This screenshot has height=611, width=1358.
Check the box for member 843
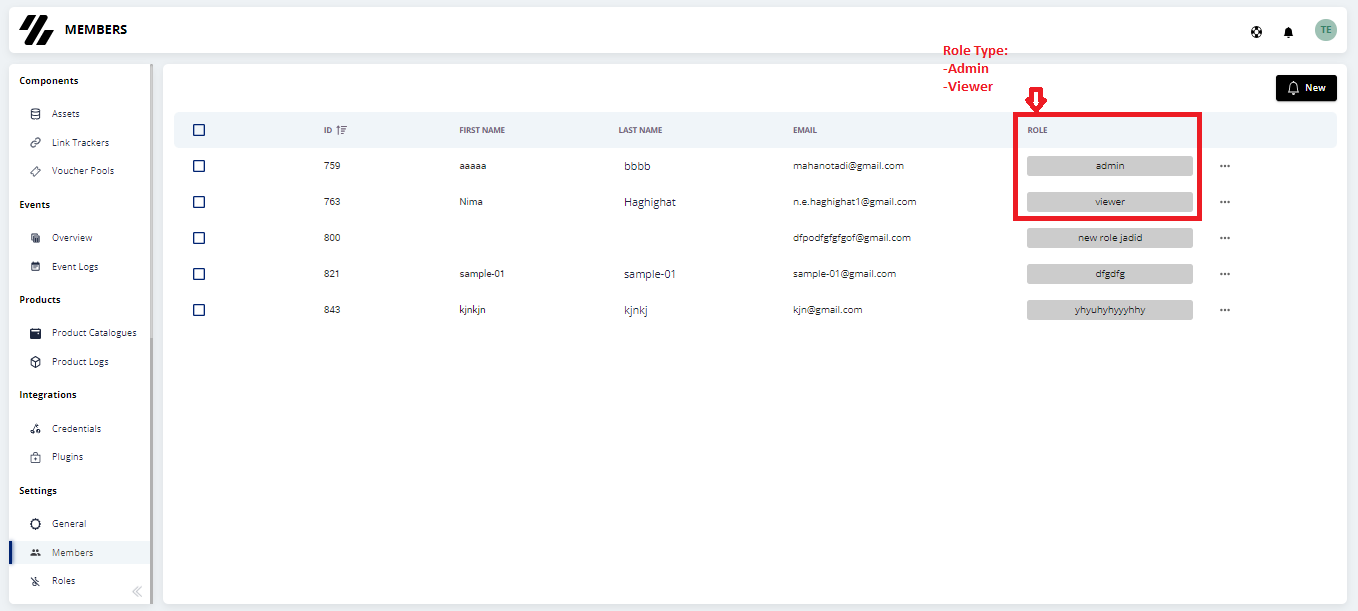[x=199, y=310]
